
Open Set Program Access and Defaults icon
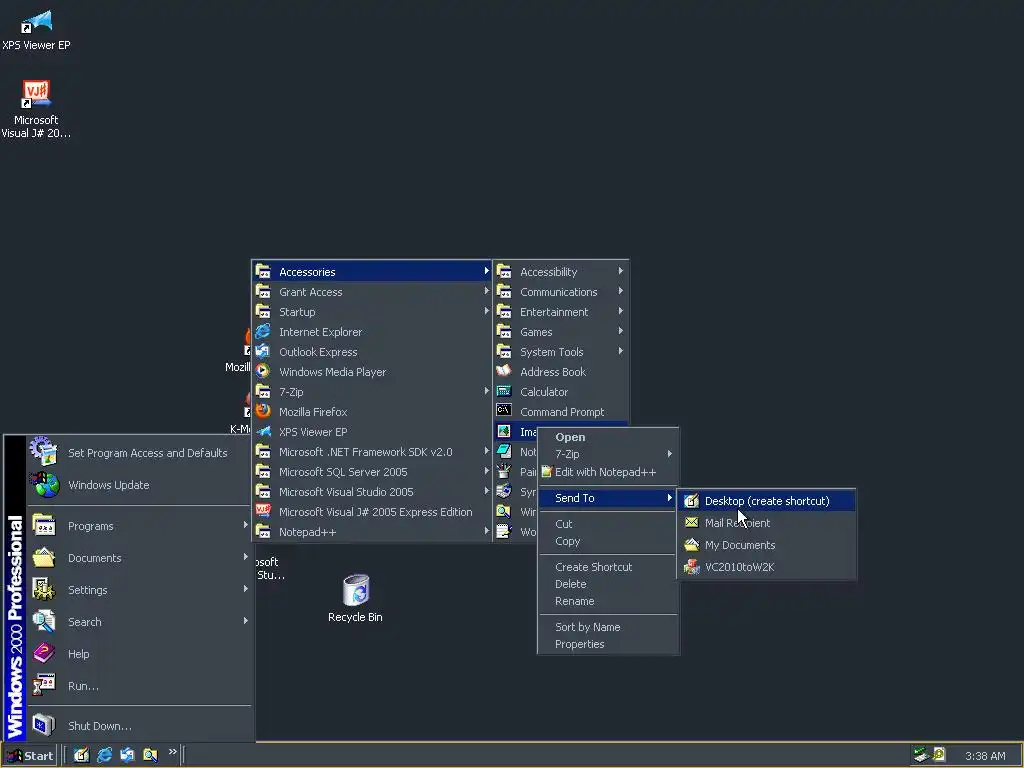pos(44,452)
